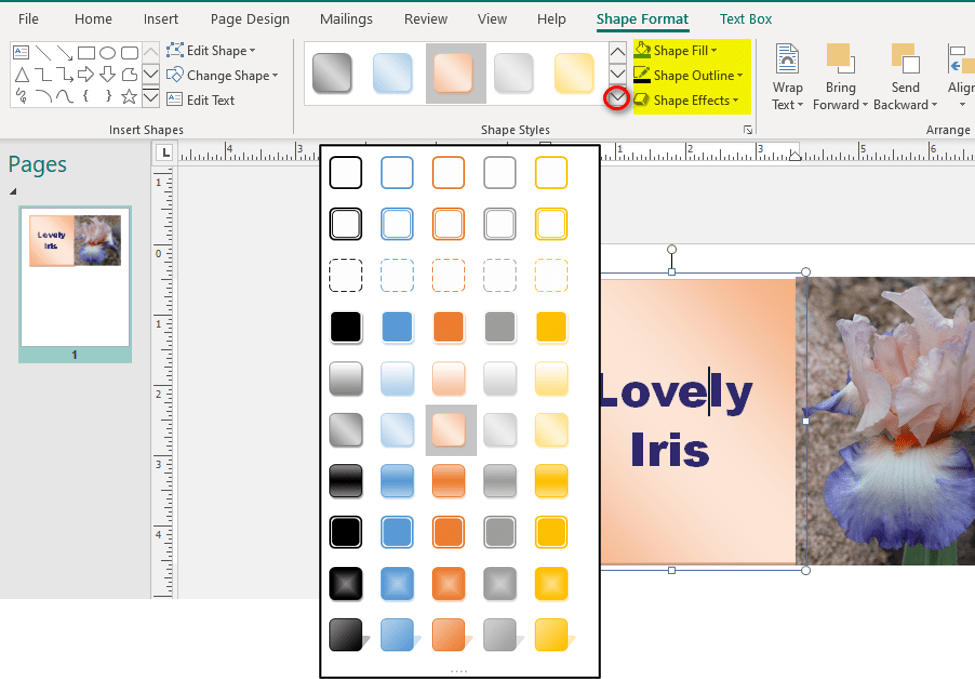This screenshot has width=975, height=679.
Task: Open the Text Box tab
Action: point(745,19)
